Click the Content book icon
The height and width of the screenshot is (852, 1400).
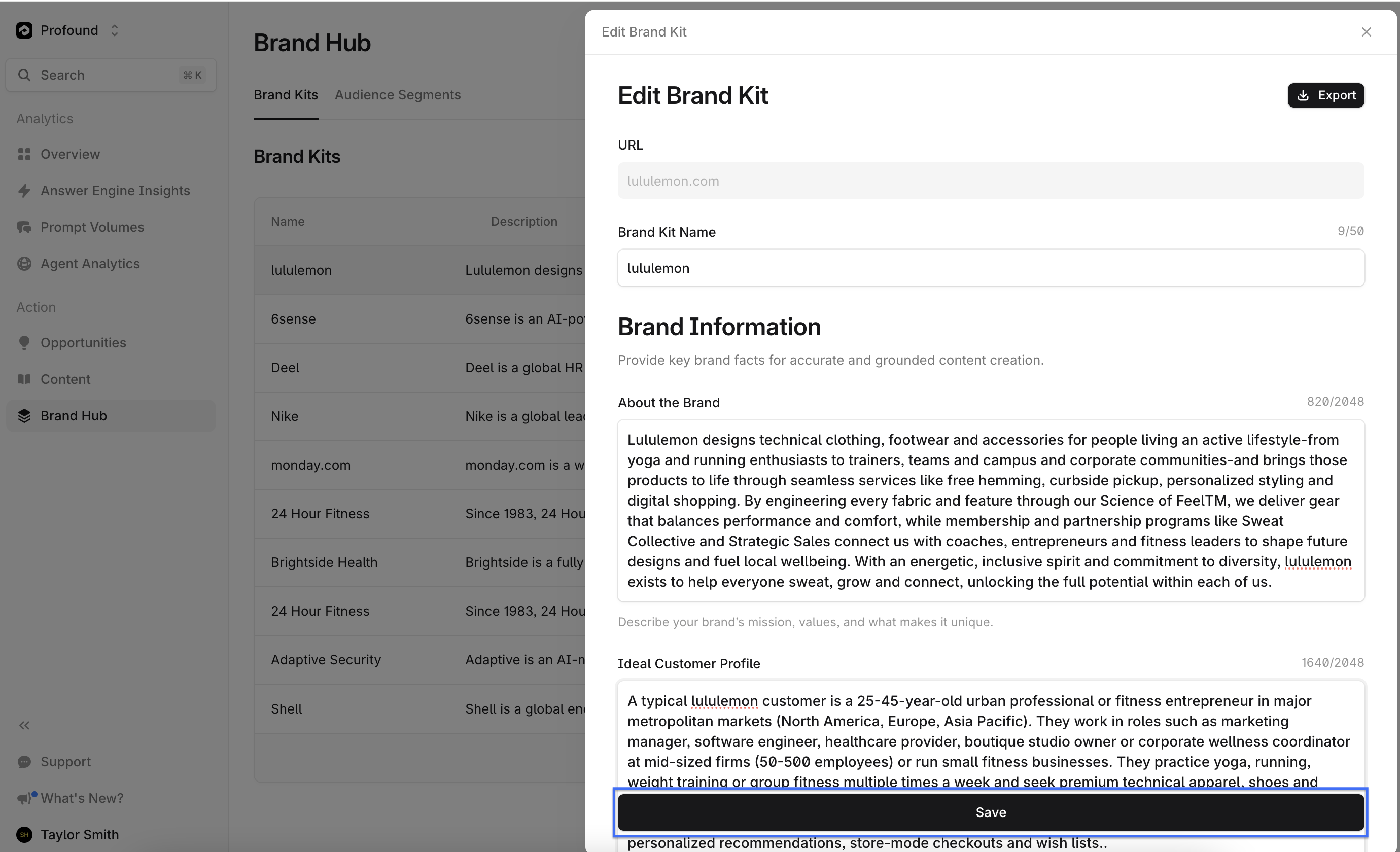[24, 379]
